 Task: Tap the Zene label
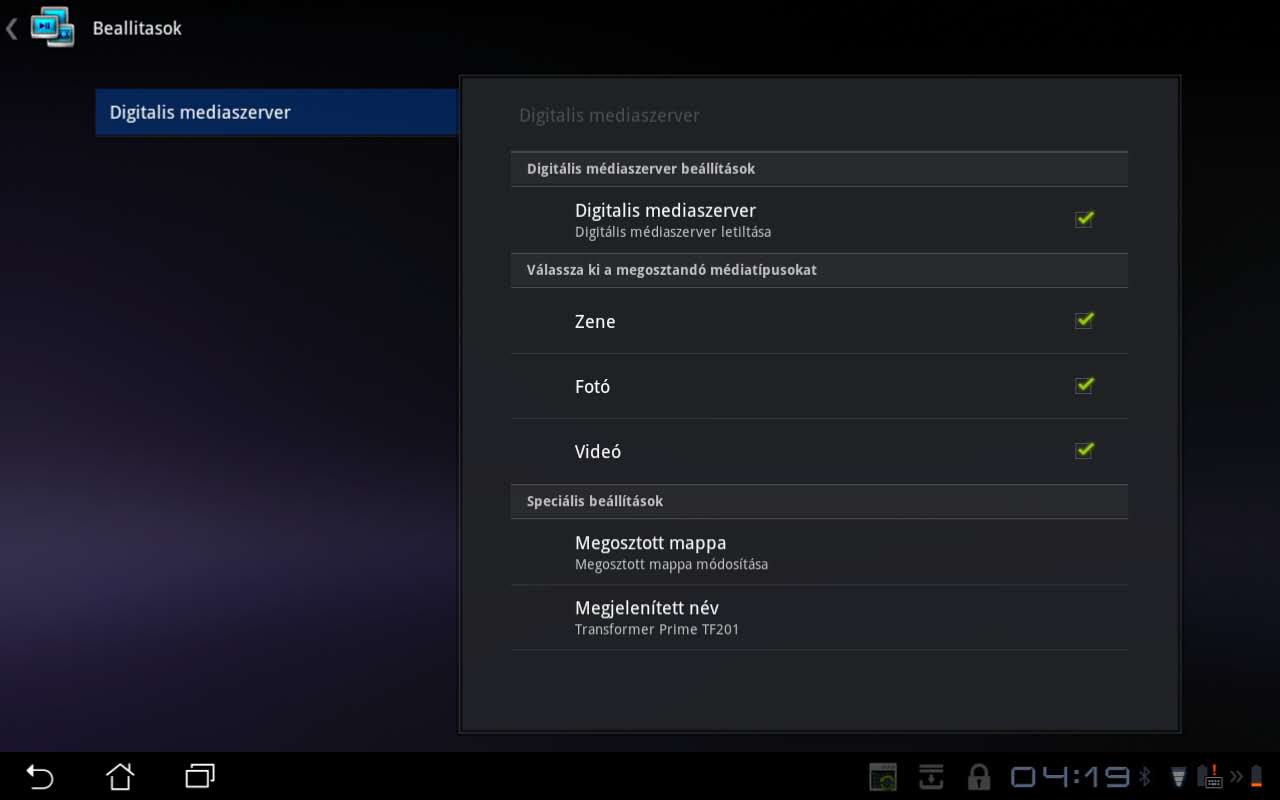coord(595,322)
